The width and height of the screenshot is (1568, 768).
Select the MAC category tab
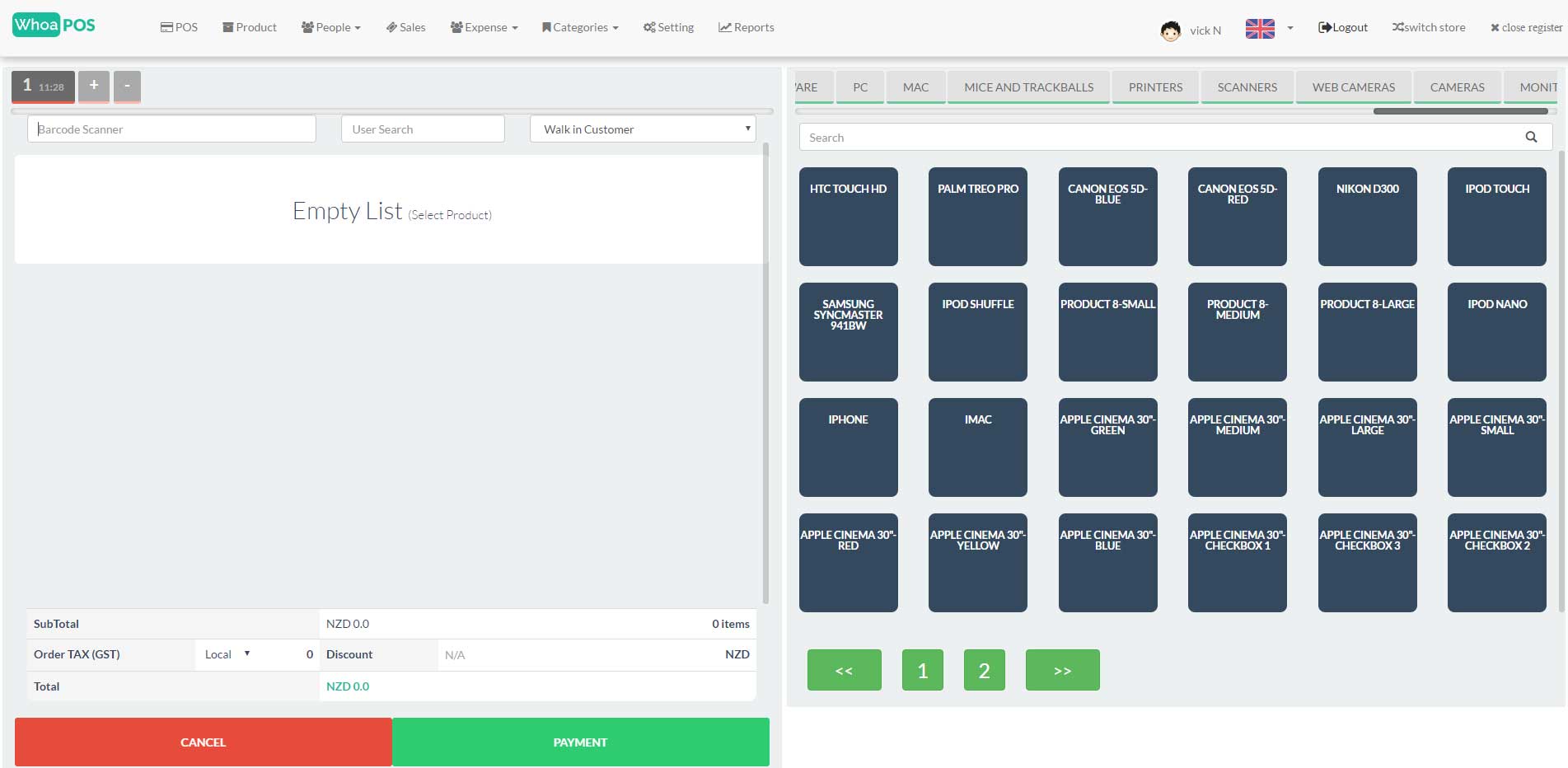(x=915, y=87)
